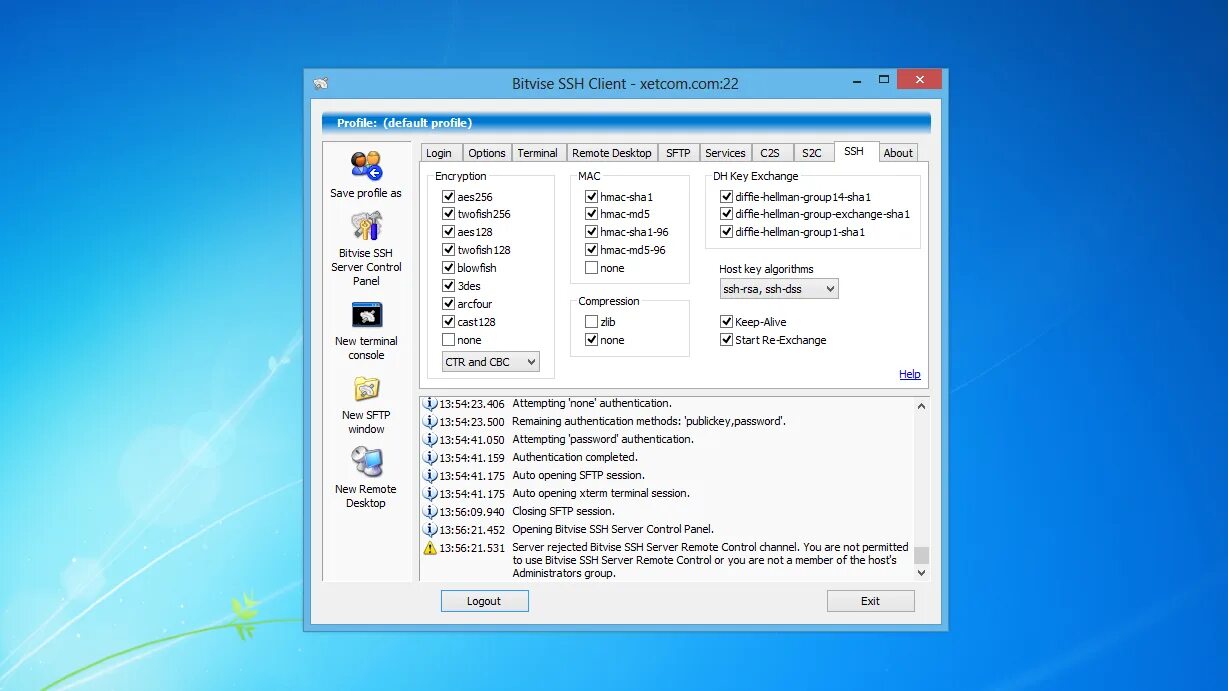1228x691 pixels.
Task: Maximize the Bitvise SSH Client window
Action: pos(884,80)
